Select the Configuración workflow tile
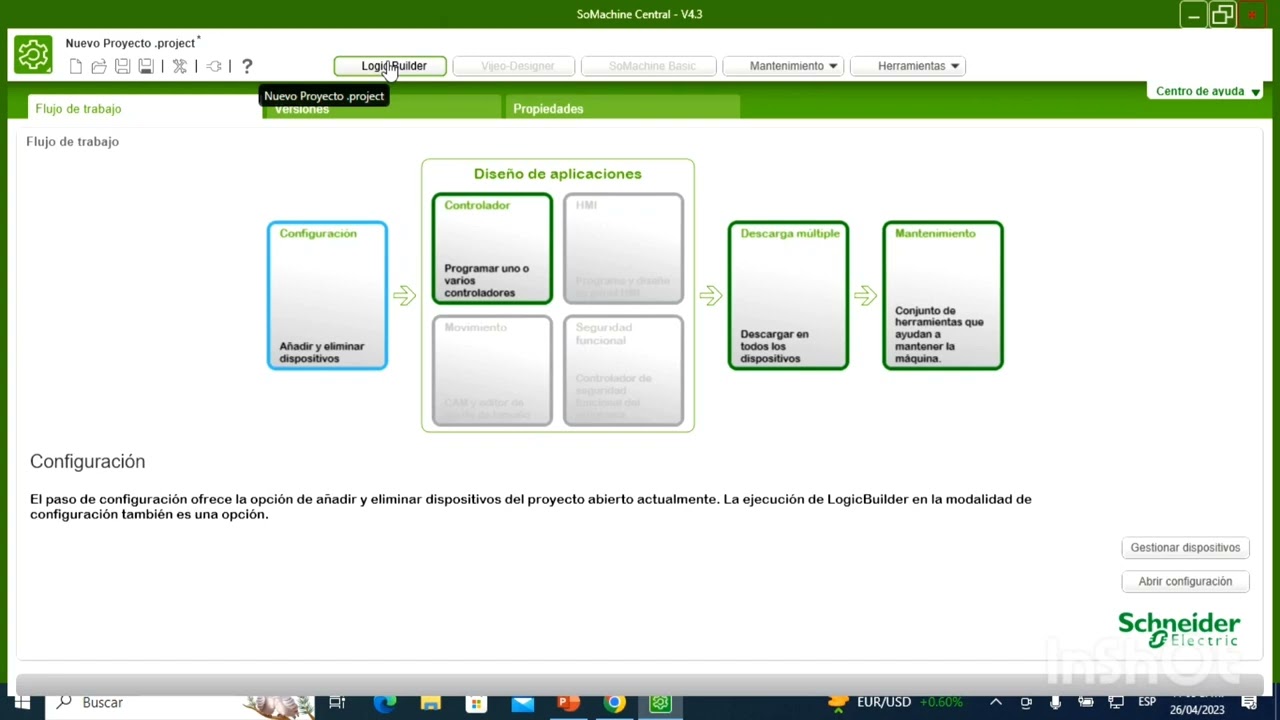 (327, 296)
